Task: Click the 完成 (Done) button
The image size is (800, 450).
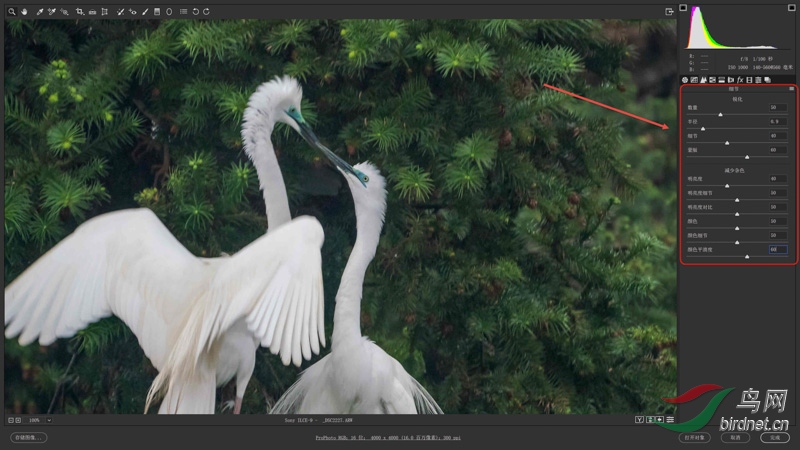Action: [x=774, y=437]
